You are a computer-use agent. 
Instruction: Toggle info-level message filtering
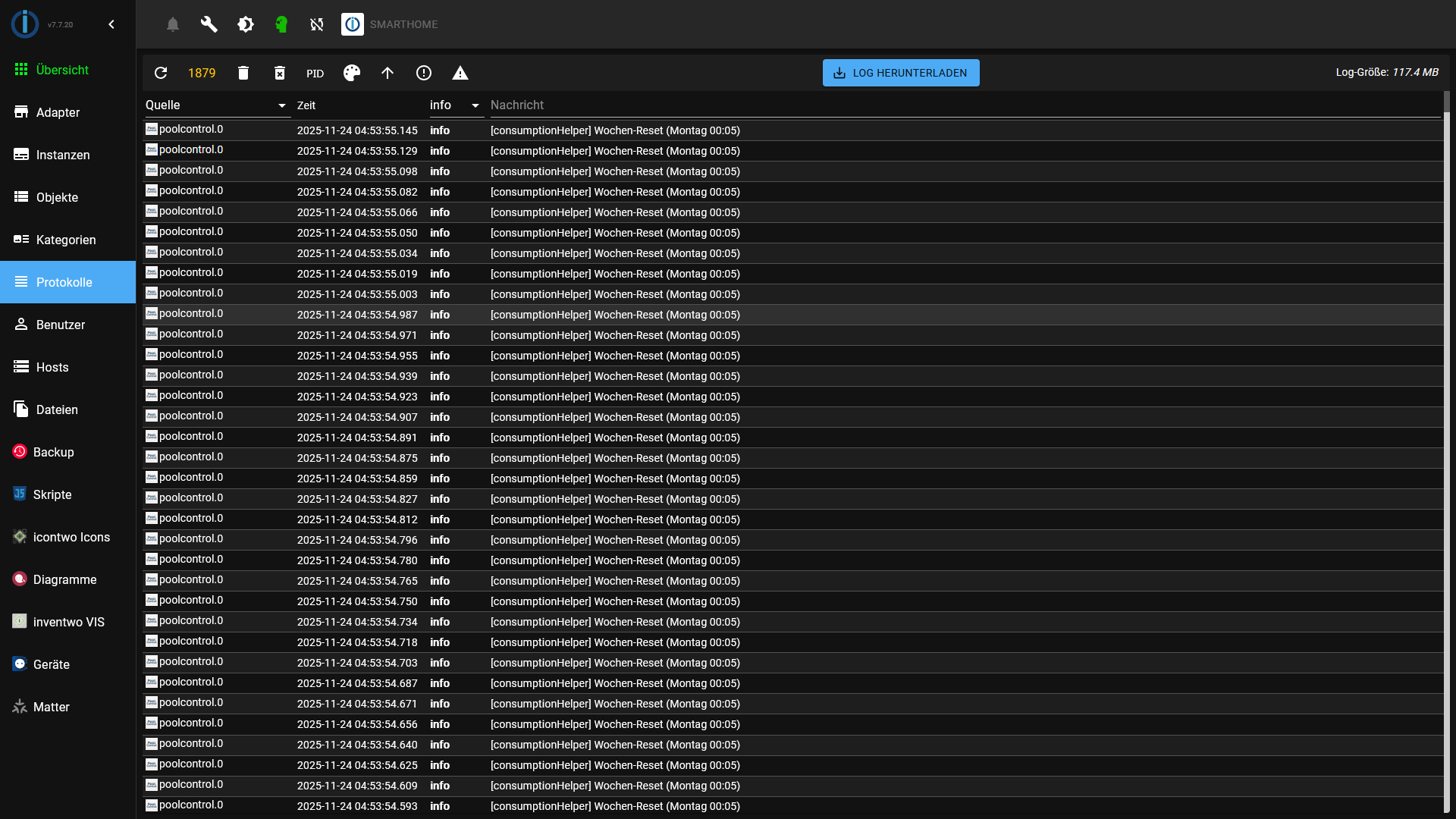click(x=424, y=73)
